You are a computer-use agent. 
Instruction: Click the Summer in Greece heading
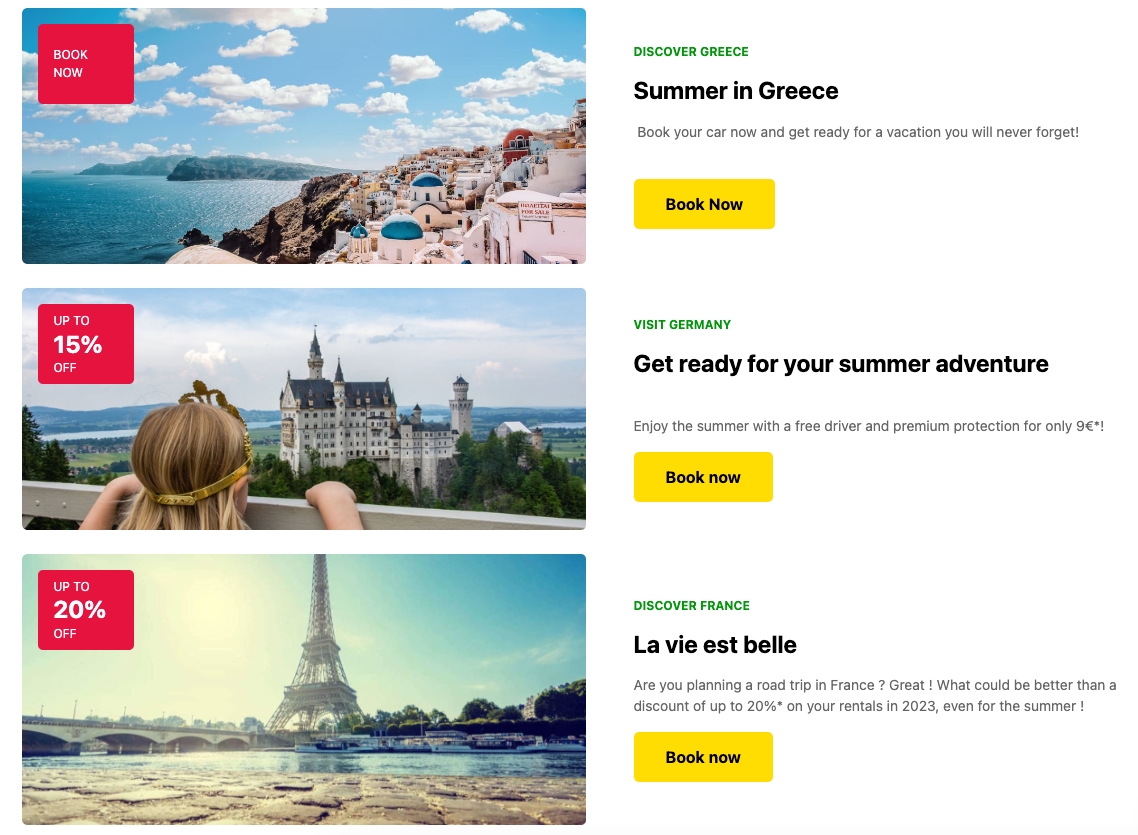click(x=736, y=91)
